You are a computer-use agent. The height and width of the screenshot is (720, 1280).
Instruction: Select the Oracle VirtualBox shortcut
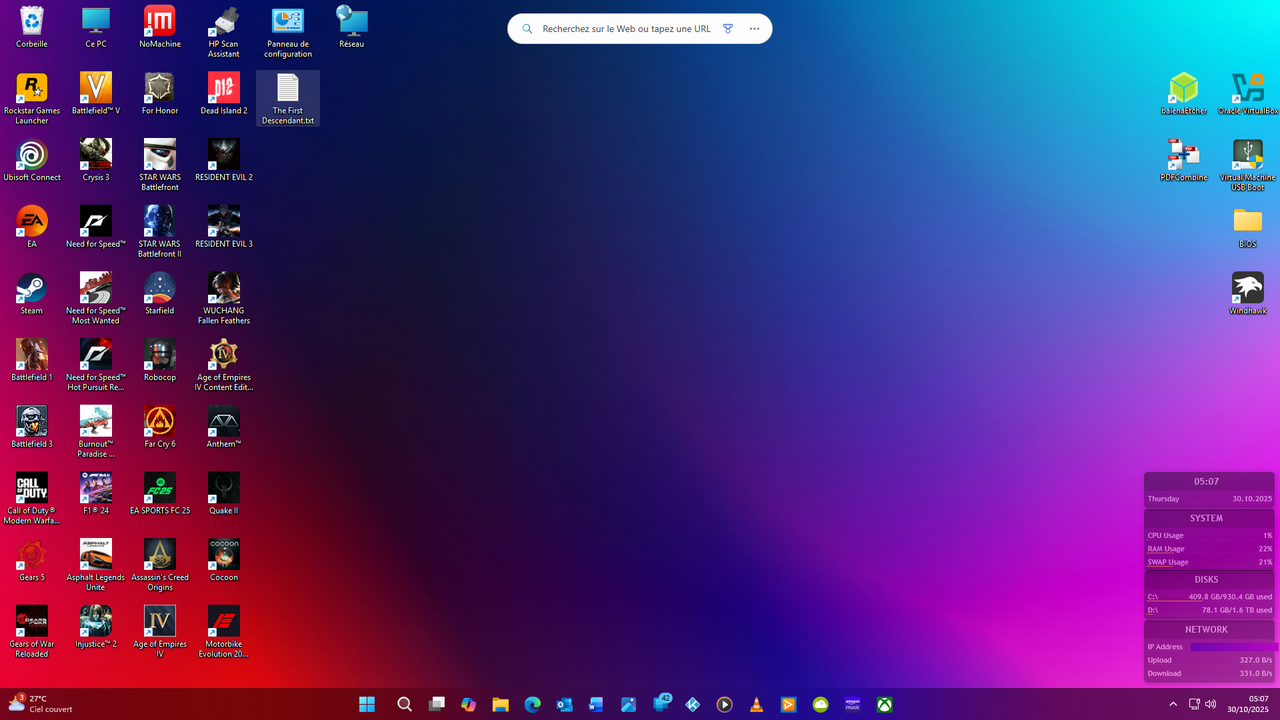1248,94
